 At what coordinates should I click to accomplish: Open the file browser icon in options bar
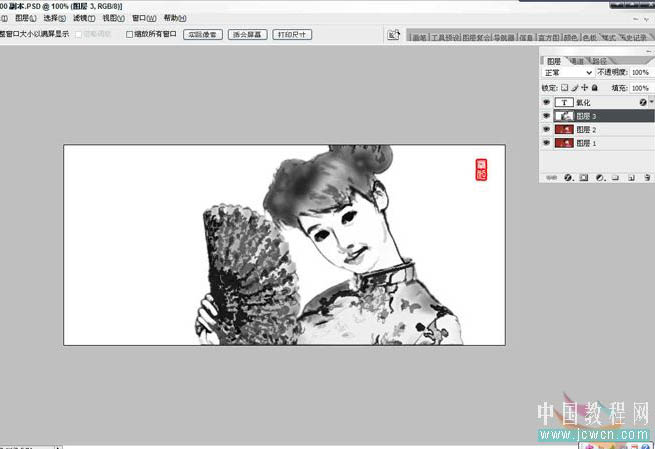[395, 35]
